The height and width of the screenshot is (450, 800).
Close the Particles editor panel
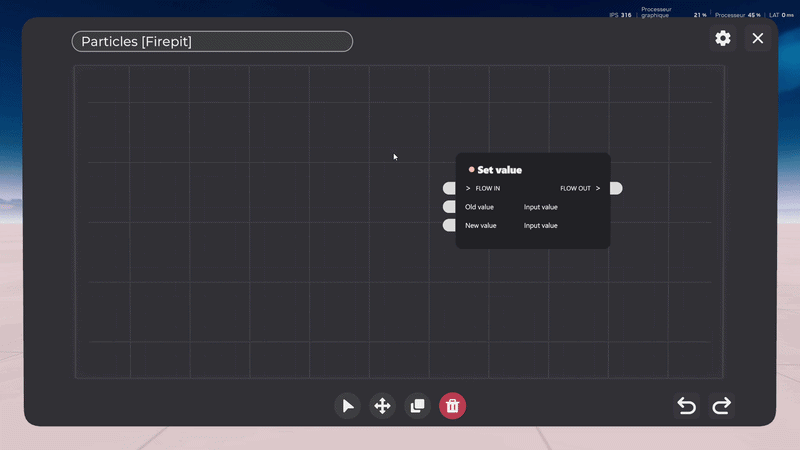coord(758,38)
